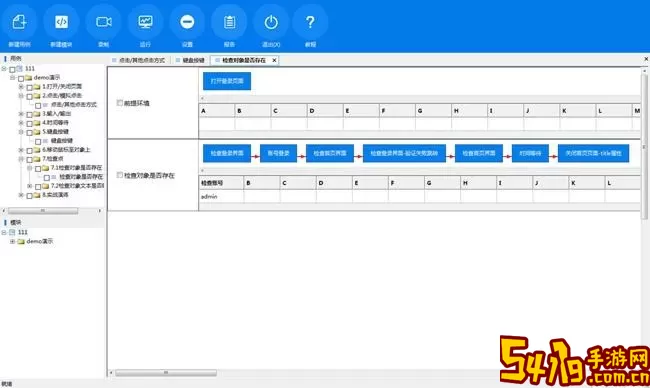The image size is (650, 388).
Task: Expand the 1.打开/关闭页面 tree node
Action: tap(21, 87)
